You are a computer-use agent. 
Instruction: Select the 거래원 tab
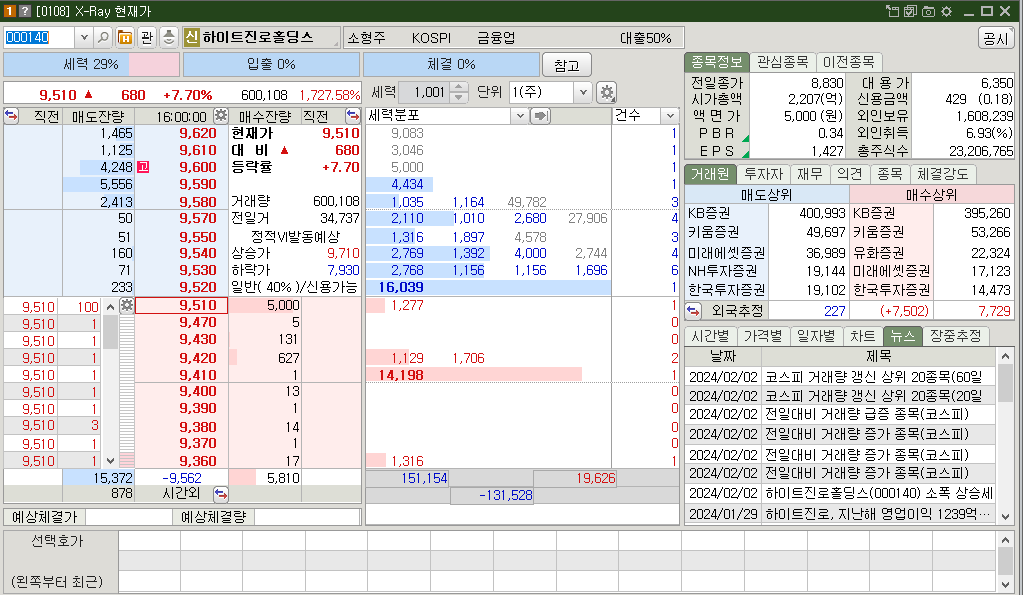click(710, 174)
